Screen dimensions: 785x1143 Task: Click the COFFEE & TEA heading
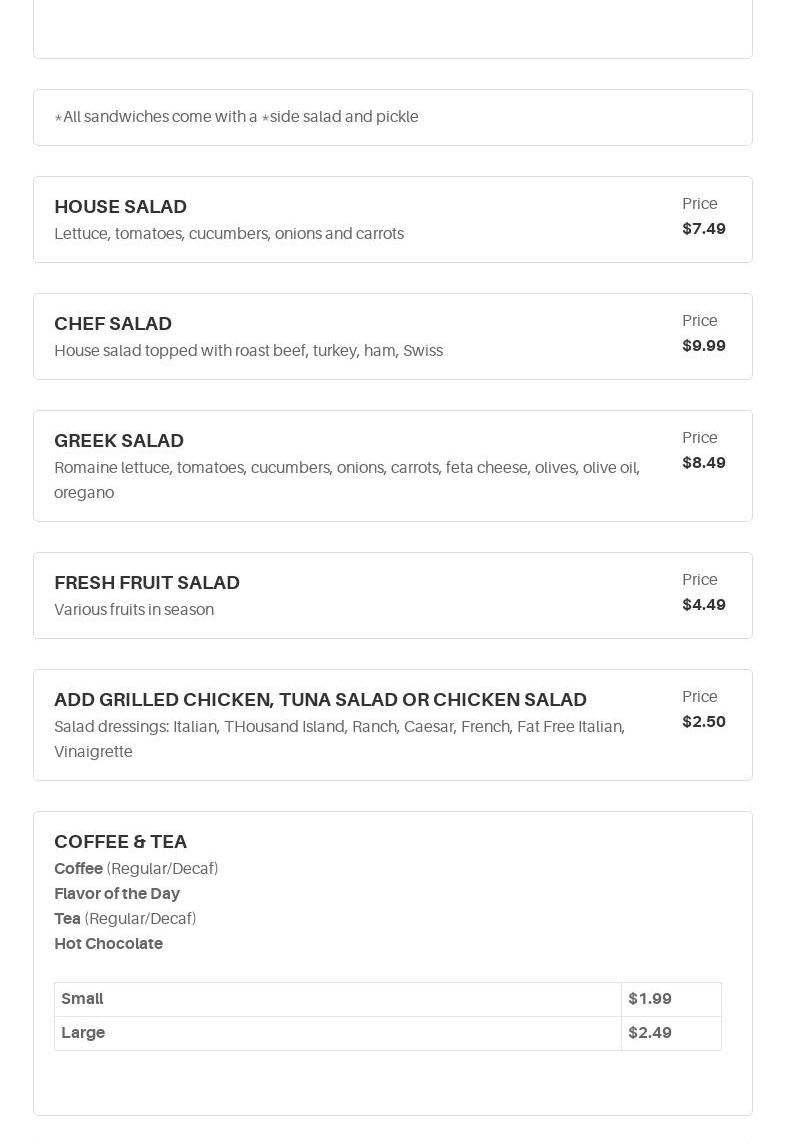tap(120, 842)
